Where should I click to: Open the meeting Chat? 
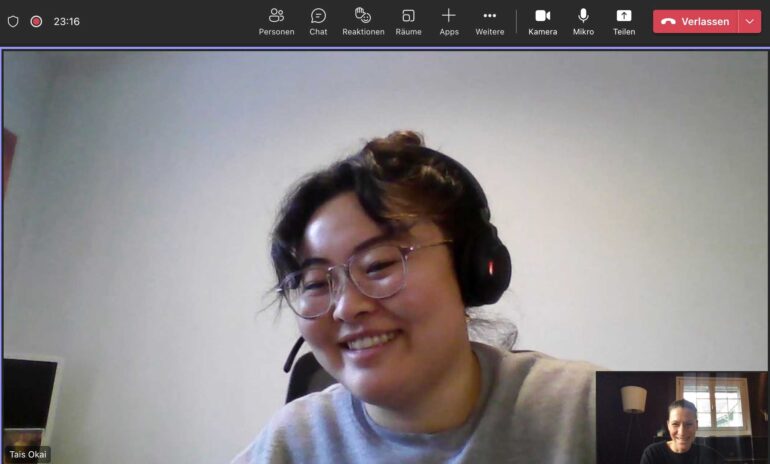pos(318,21)
